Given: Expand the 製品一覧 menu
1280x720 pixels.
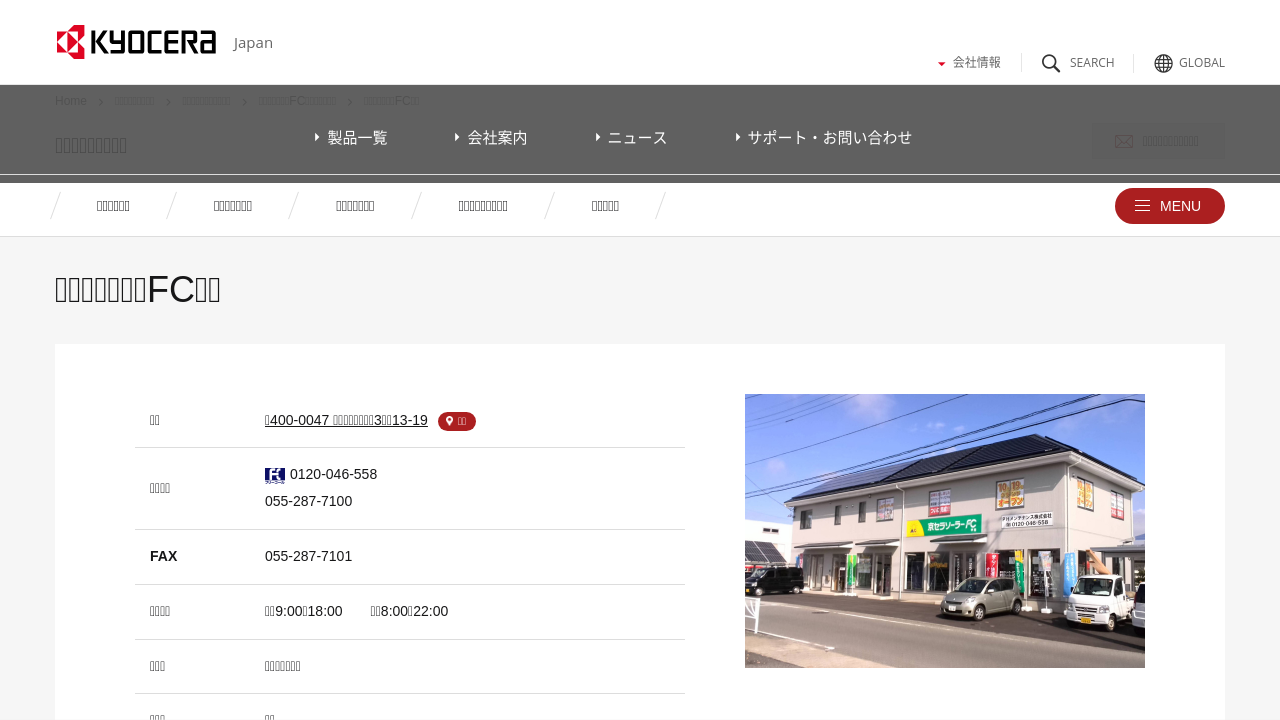Looking at the screenshot, I should [351, 138].
